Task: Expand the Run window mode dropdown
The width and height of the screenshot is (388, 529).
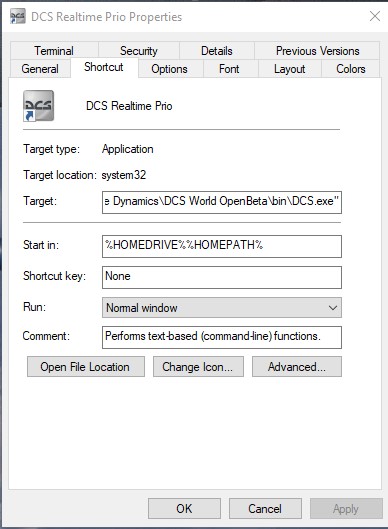Action: (x=222, y=307)
